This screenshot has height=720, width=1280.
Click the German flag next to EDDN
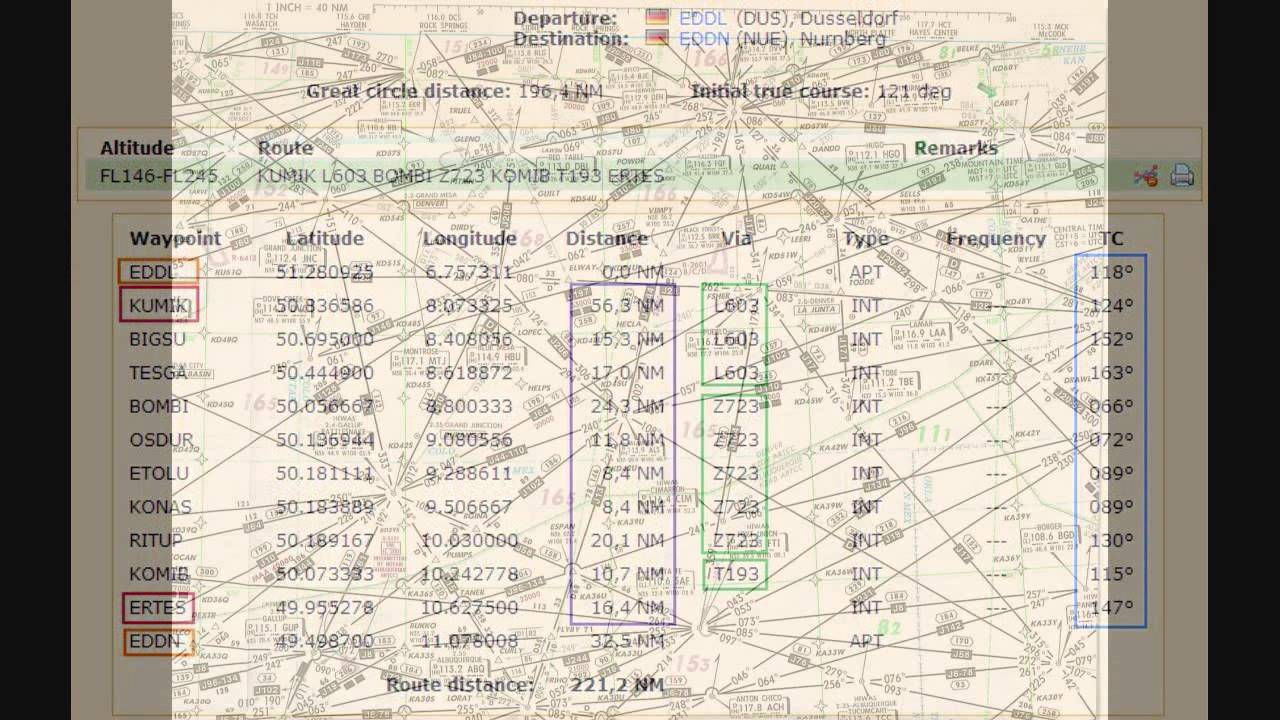click(x=657, y=39)
